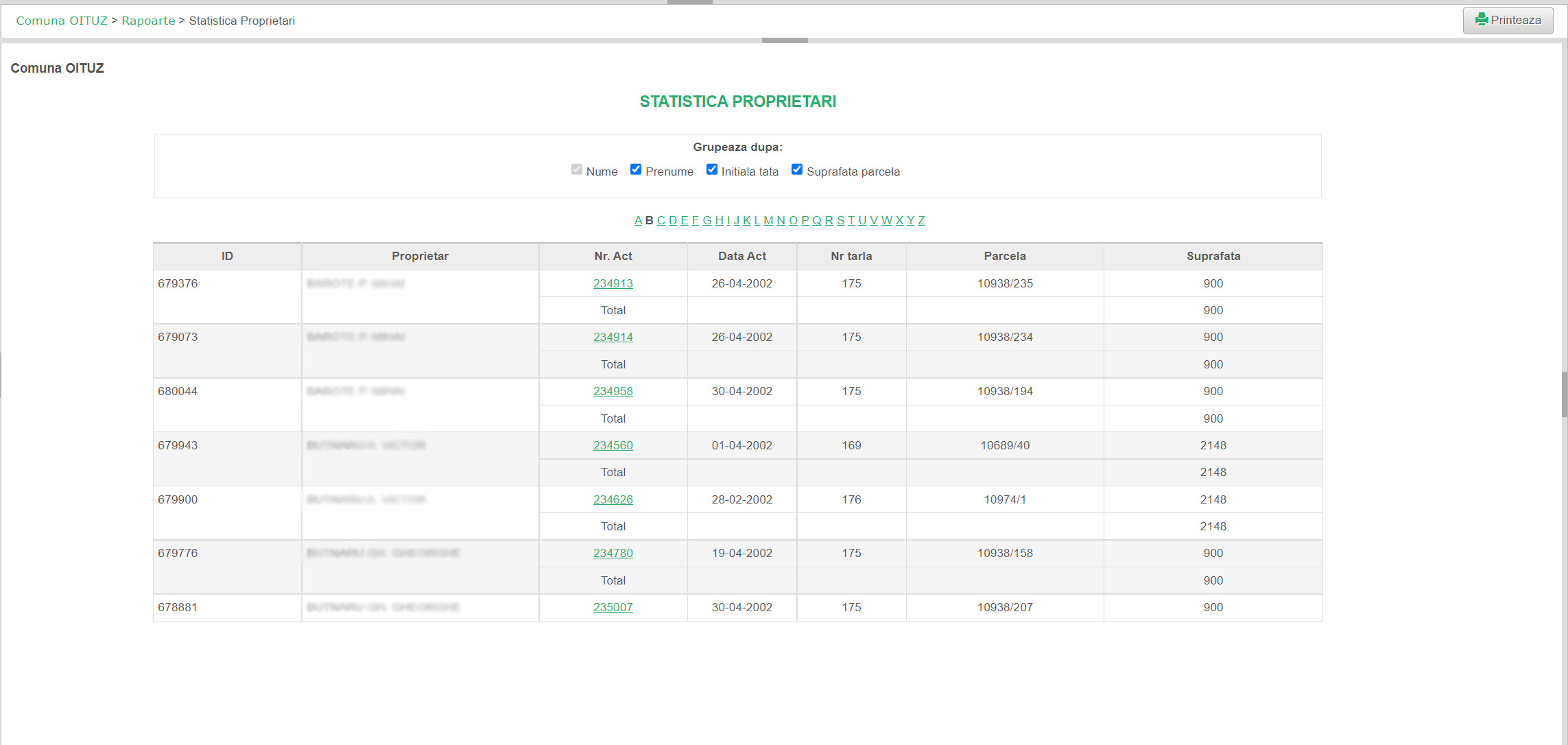
Task: Open the Comuna OITUZ breadcrumb link
Action: tap(62, 21)
